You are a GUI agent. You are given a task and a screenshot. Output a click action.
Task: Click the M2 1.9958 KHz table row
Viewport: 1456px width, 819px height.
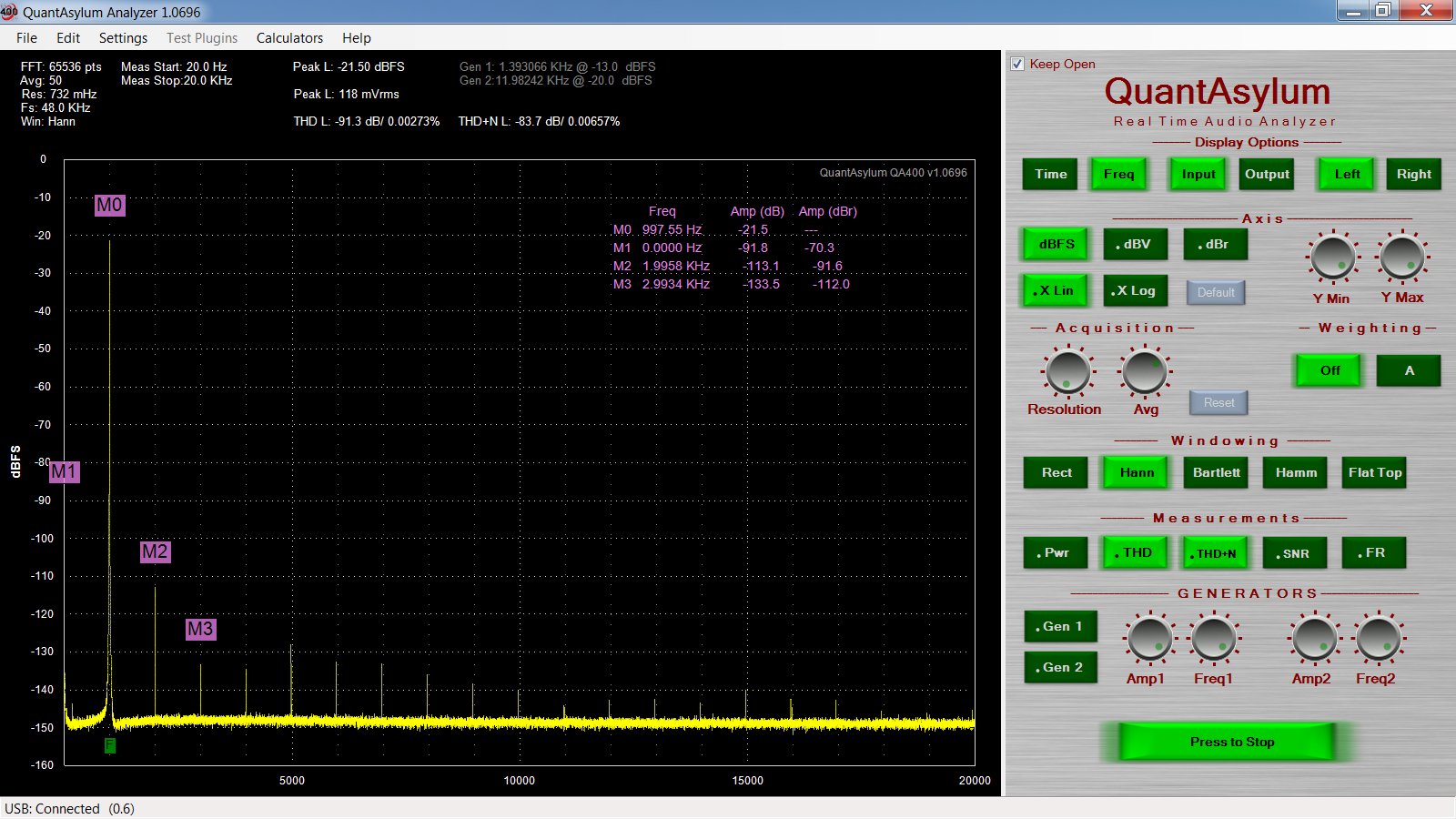(728, 266)
